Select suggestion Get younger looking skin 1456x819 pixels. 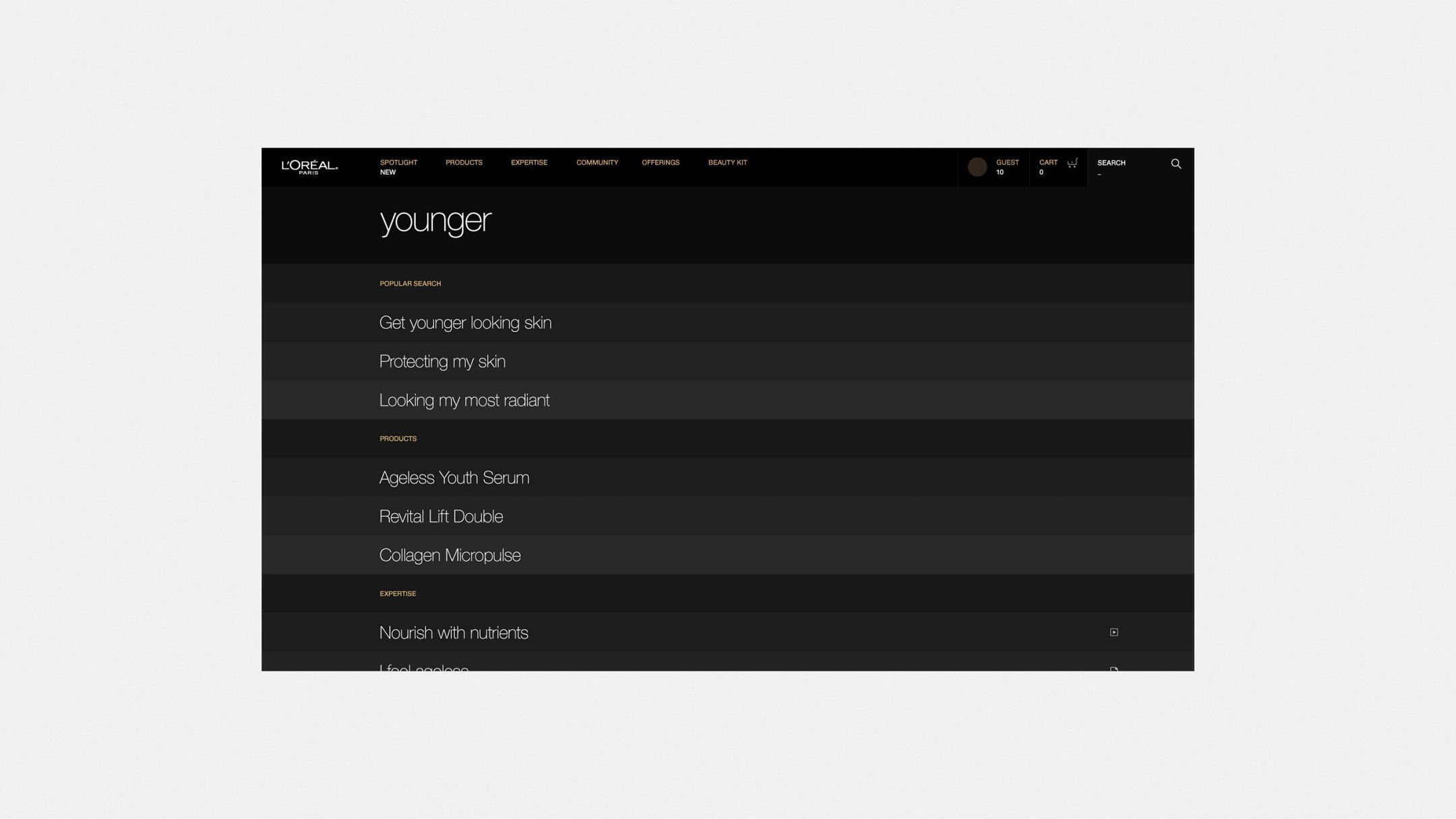click(727, 323)
